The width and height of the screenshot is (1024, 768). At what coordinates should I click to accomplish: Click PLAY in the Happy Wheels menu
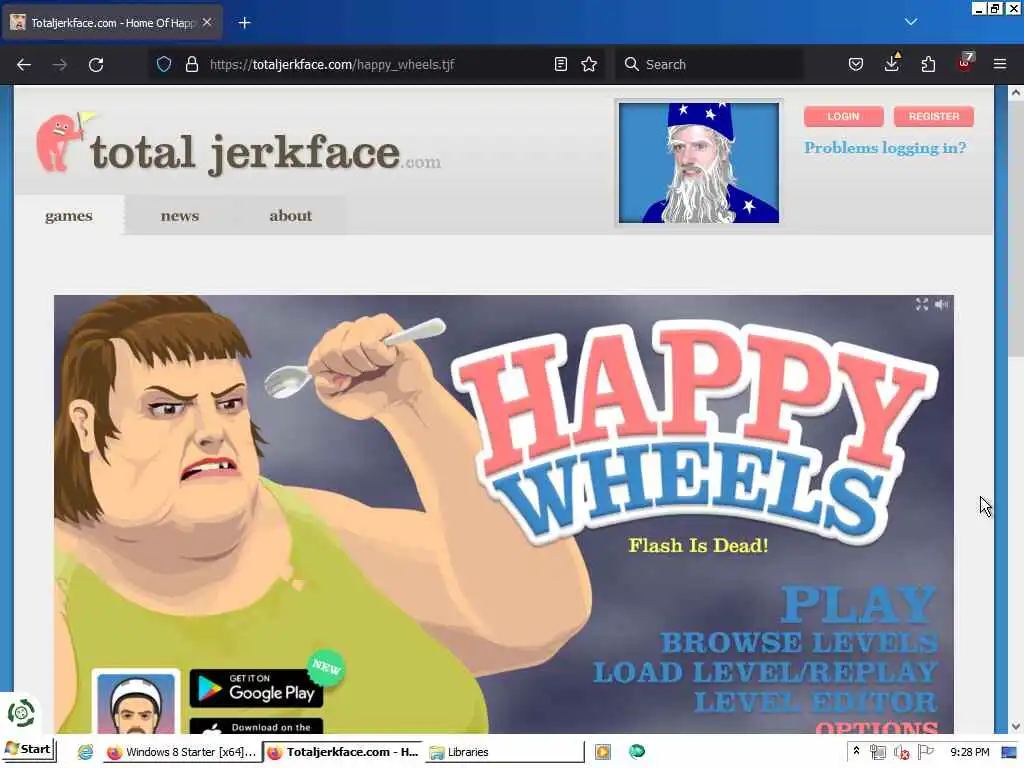coord(859,604)
